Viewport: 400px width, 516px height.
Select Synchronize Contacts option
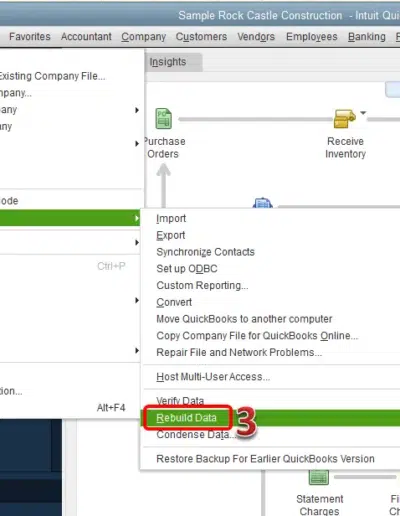coord(205,252)
